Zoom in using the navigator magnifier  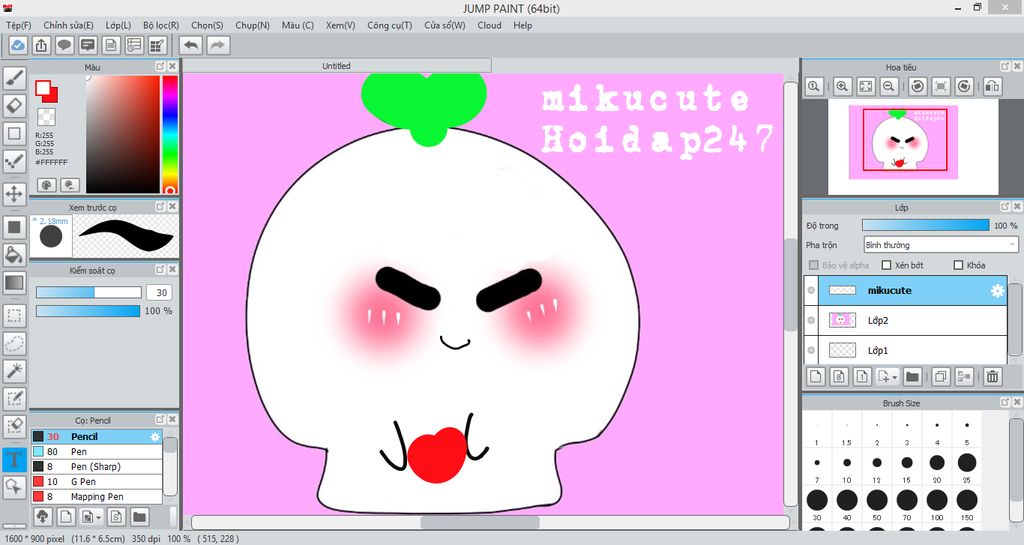(843, 87)
